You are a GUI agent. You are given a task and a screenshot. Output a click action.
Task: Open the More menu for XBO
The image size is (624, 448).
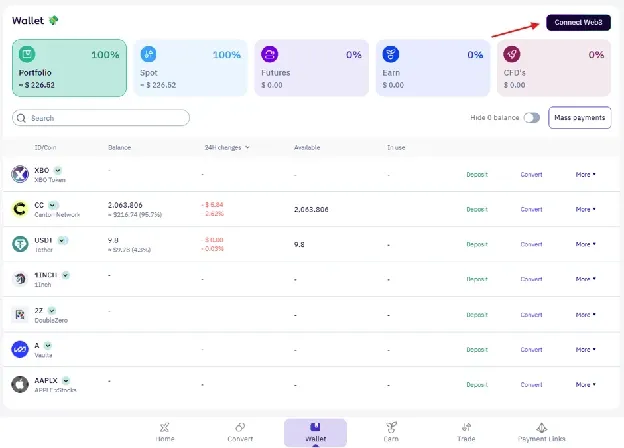[x=585, y=174]
